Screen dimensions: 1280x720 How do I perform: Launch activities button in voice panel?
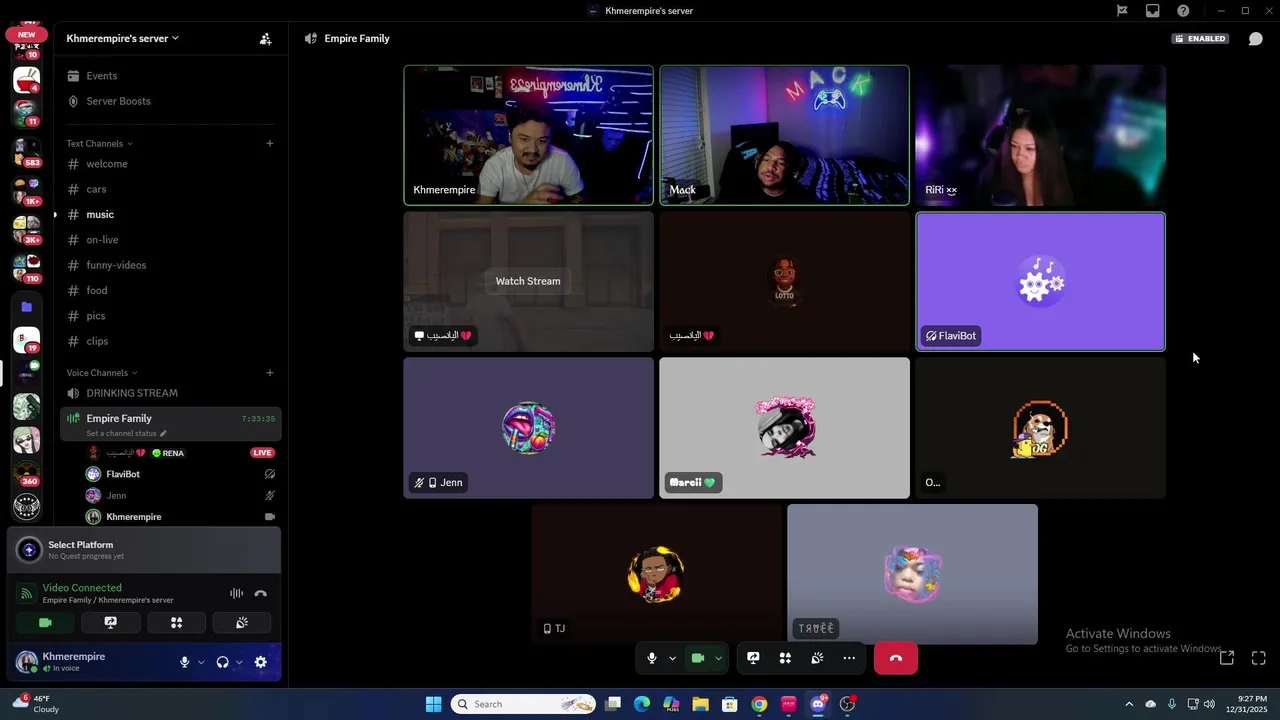tap(176, 622)
